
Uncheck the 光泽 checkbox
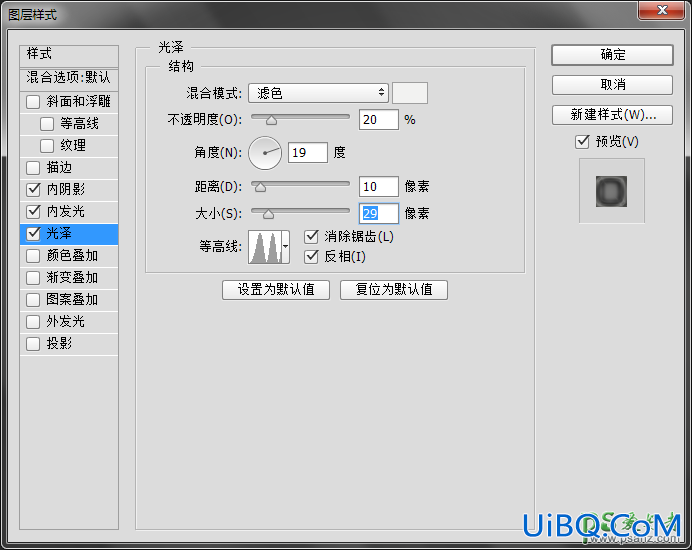(x=33, y=234)
